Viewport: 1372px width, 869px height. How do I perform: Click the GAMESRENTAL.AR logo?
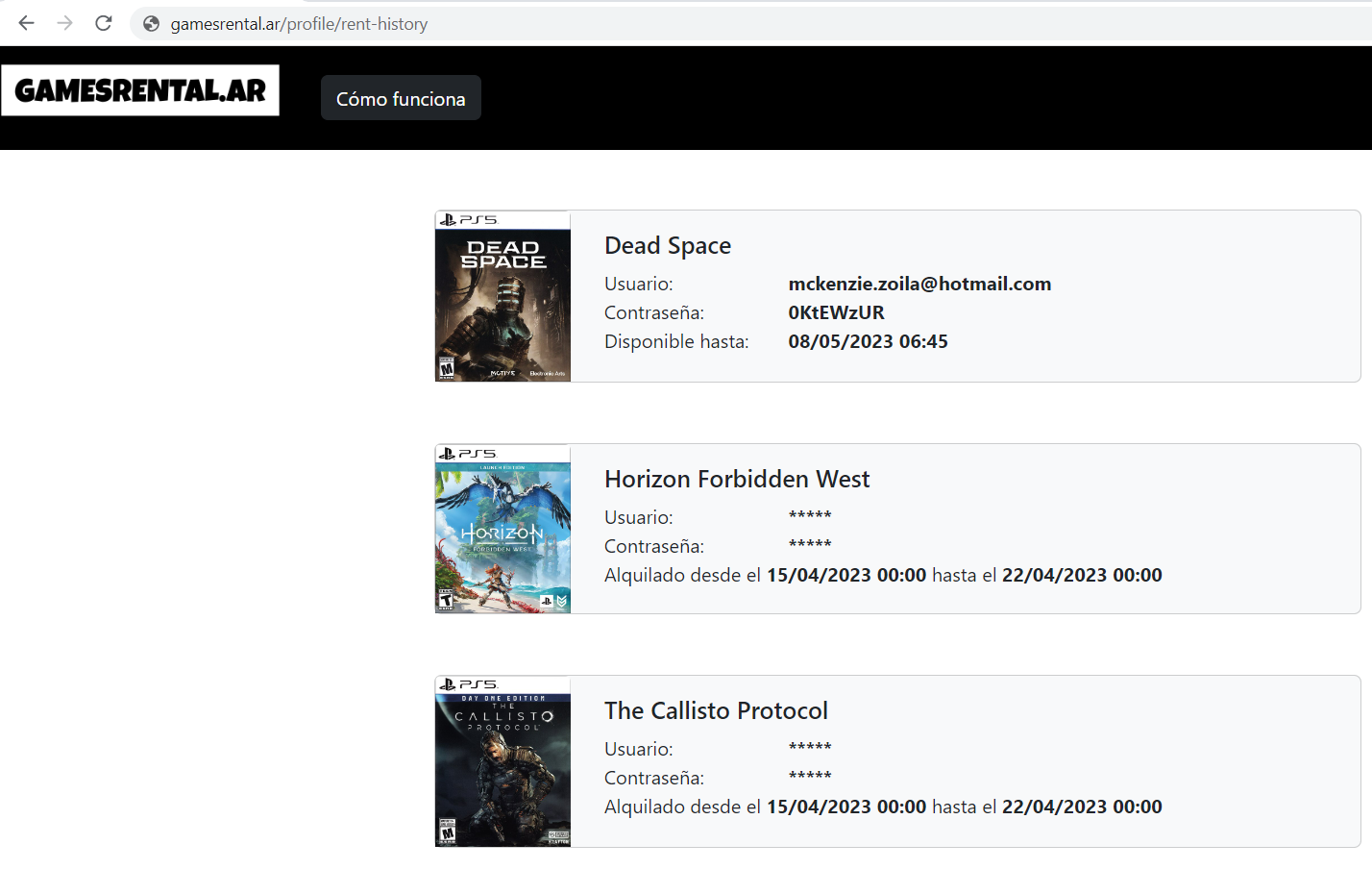coord(140,90)
